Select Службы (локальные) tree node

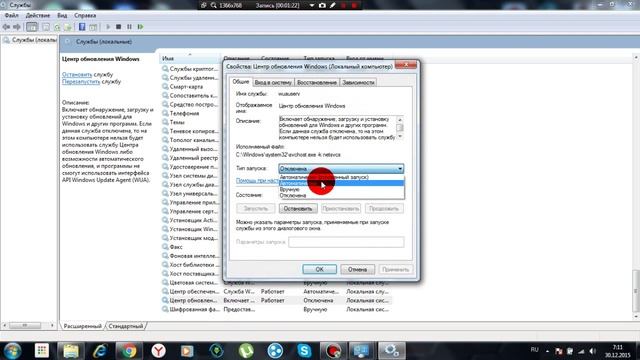[33, 40]
